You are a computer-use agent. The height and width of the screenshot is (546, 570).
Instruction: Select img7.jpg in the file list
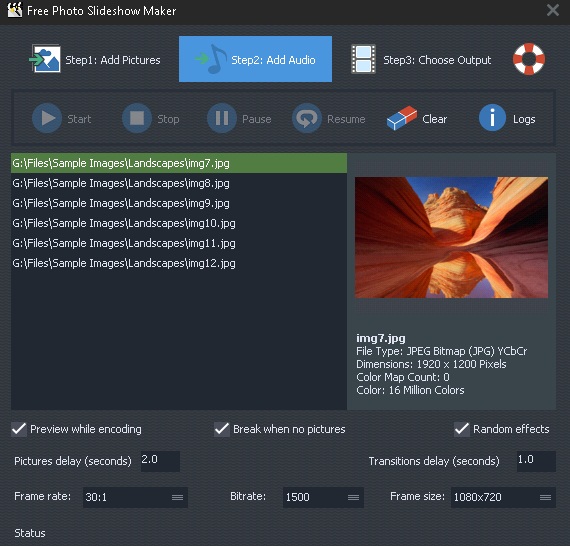point(179,163)
